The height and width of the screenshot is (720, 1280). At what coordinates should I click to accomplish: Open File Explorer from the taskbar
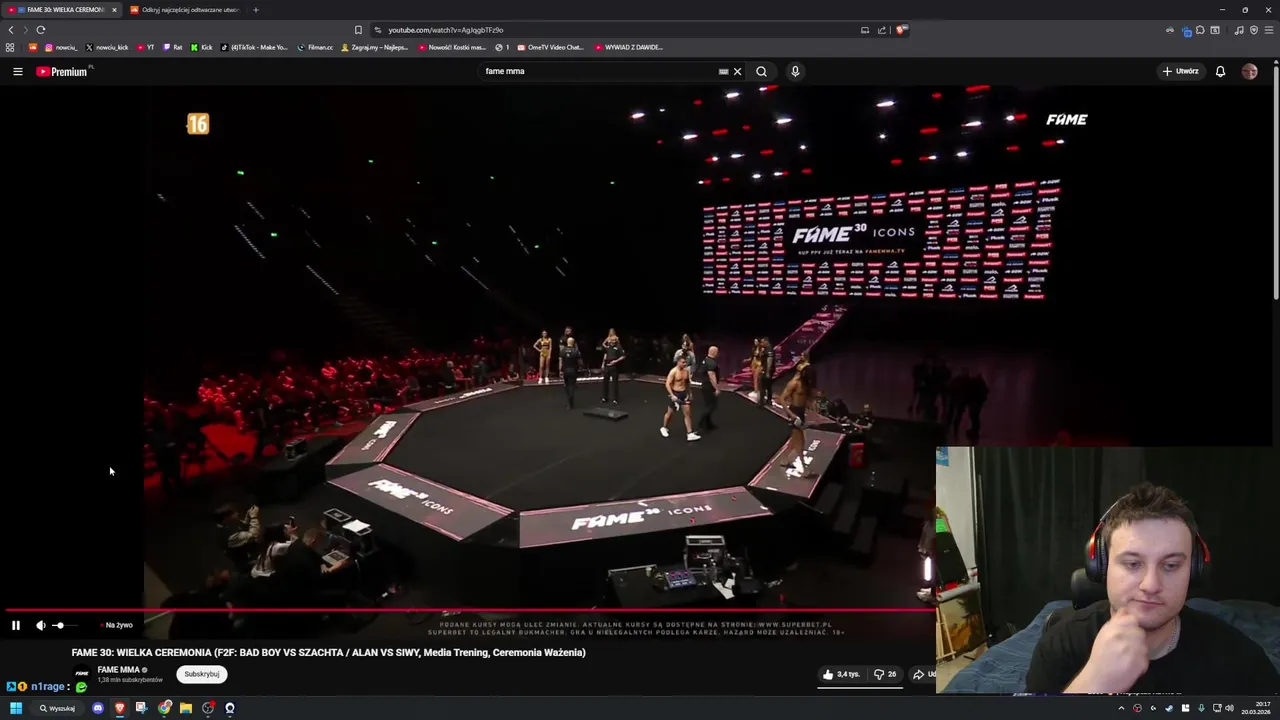186,708
